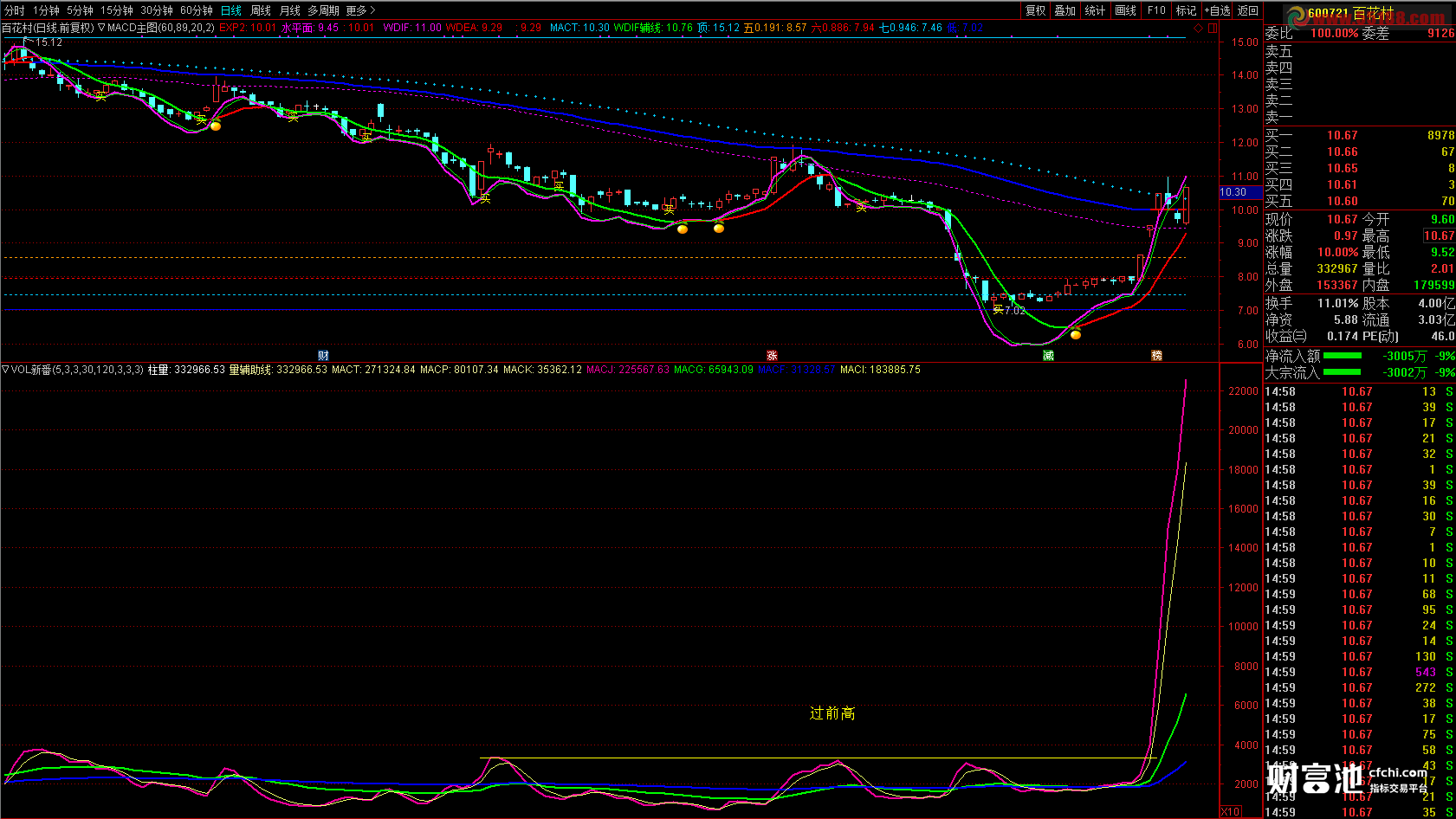
Task: Click the 百花村(日线,前复权) chart title
Action: 48,28
